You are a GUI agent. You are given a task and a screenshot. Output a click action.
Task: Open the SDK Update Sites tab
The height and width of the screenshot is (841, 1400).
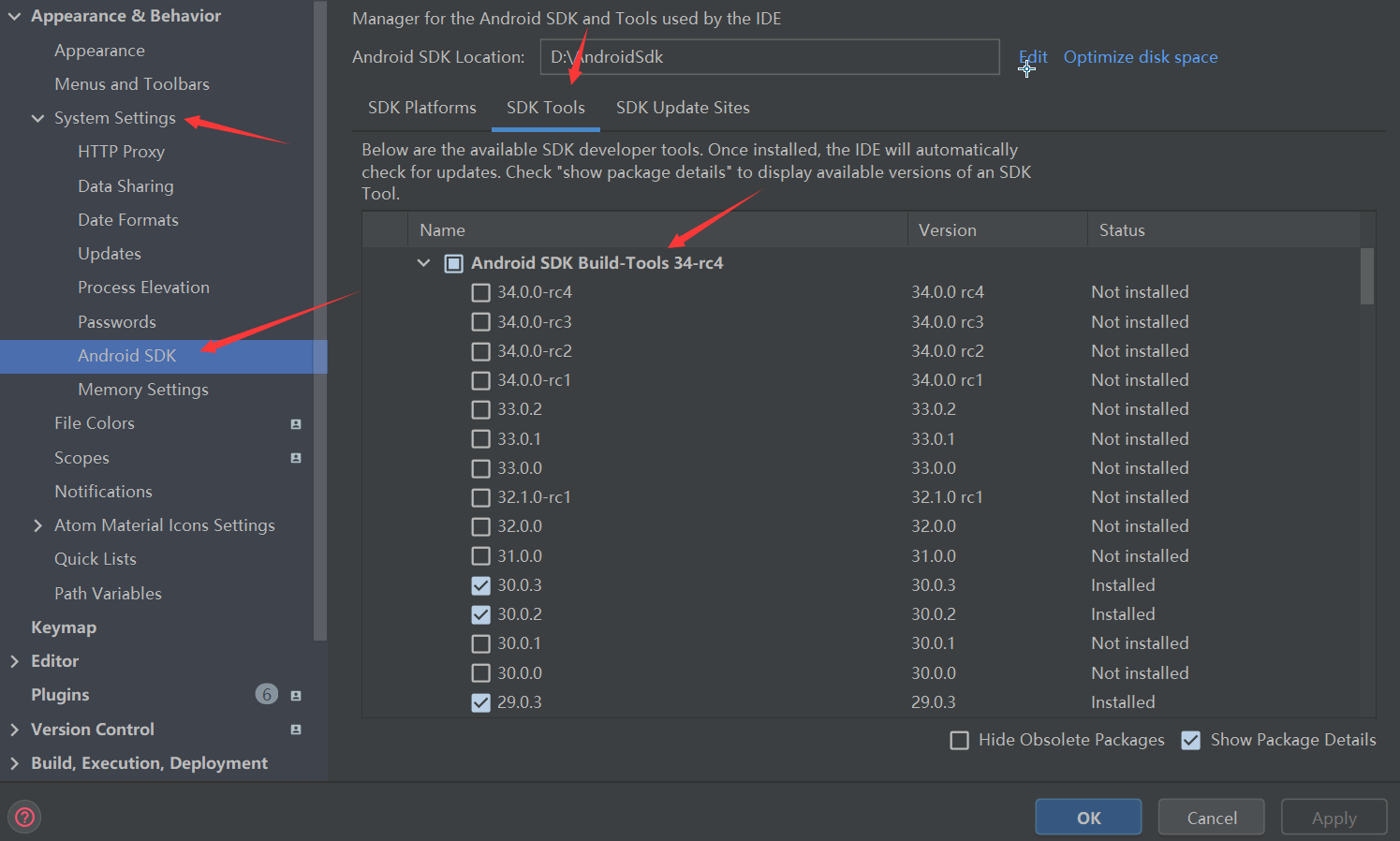[683, 108]
